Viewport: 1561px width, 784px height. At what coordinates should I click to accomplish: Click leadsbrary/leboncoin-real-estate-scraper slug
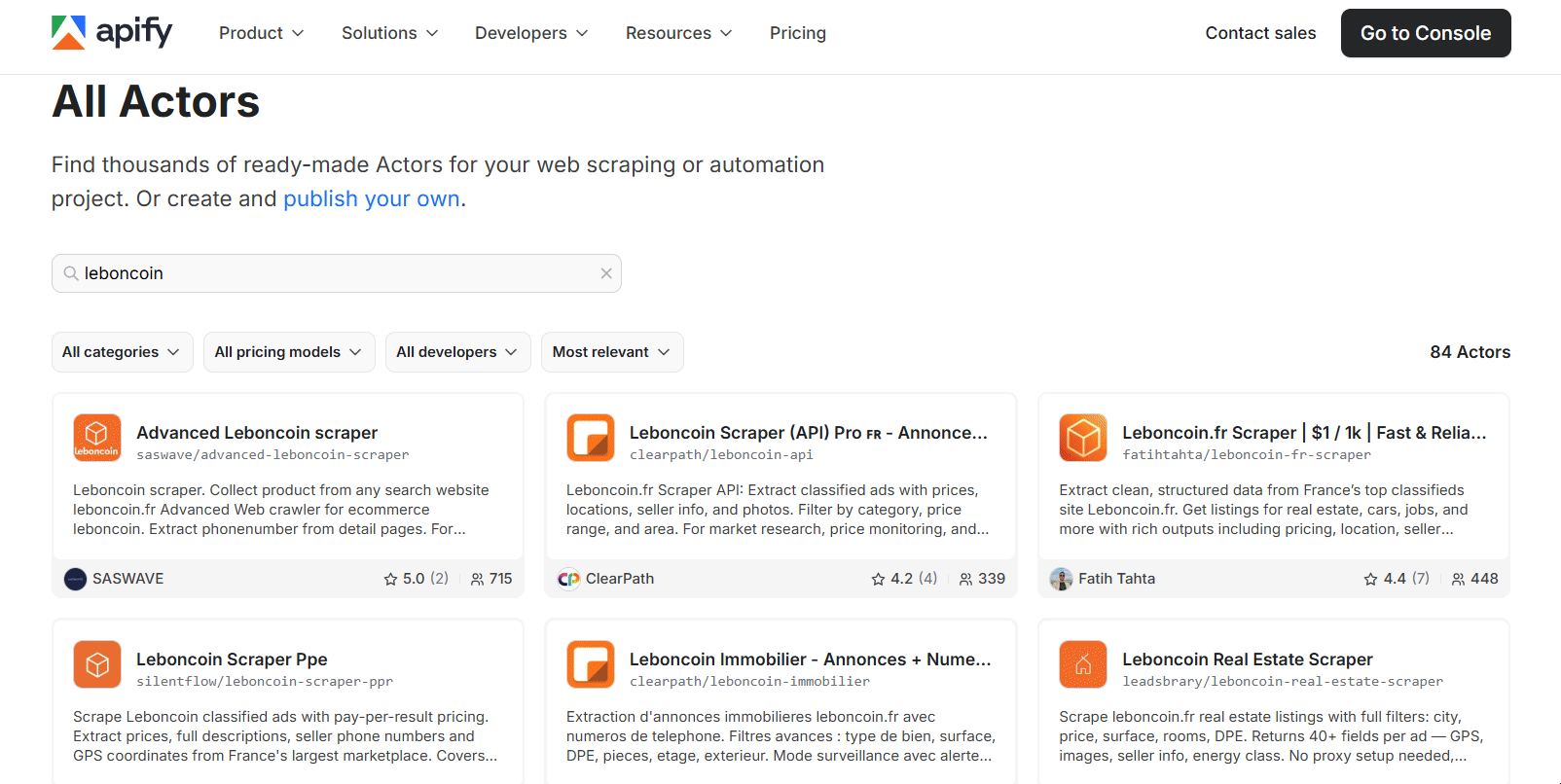(1283, 682)
